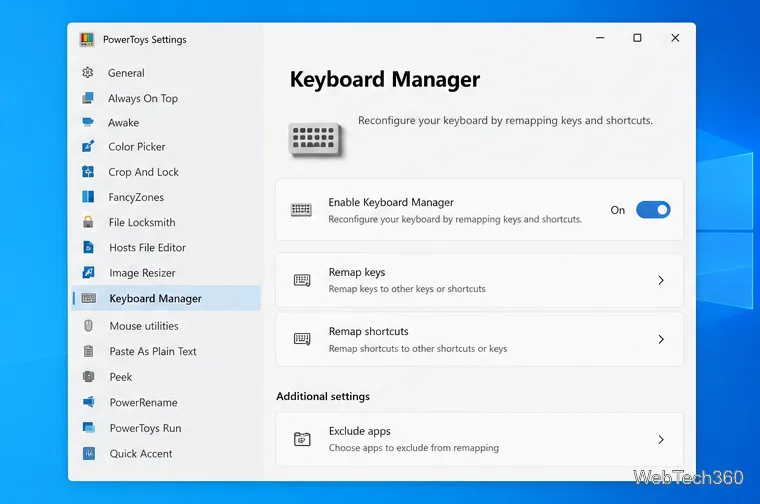Click the Mouse utilities mouse icon
760x504 pixels.
coord(88,326)
